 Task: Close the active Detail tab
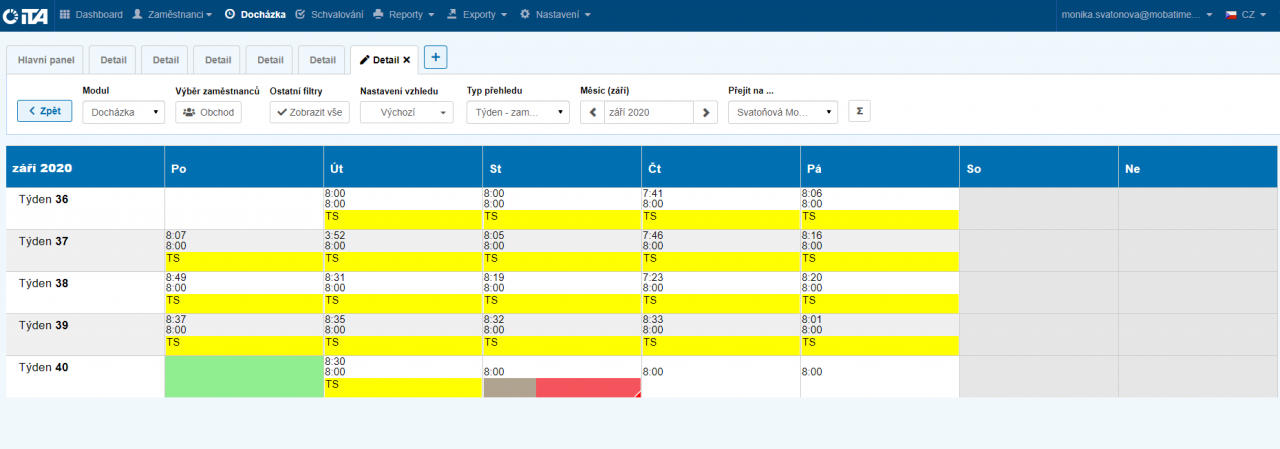tap(406, 60)
